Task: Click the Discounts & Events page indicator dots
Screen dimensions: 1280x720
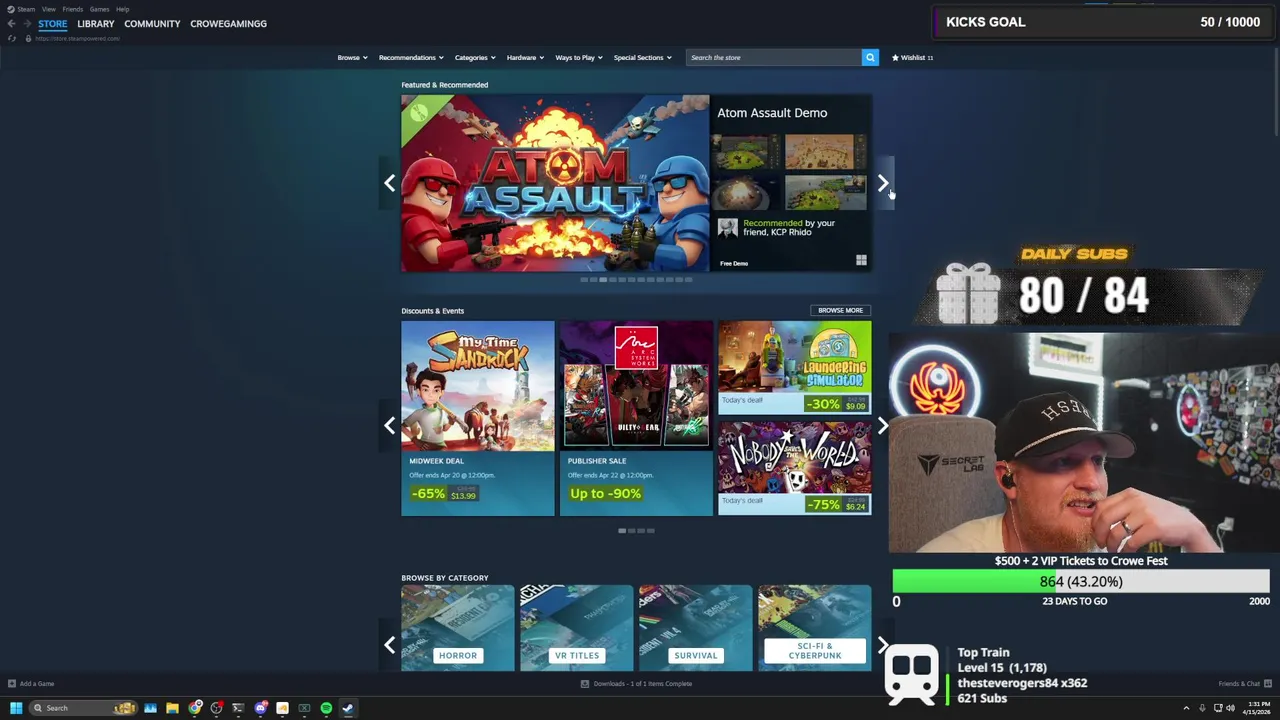Action: coord(636,531)
